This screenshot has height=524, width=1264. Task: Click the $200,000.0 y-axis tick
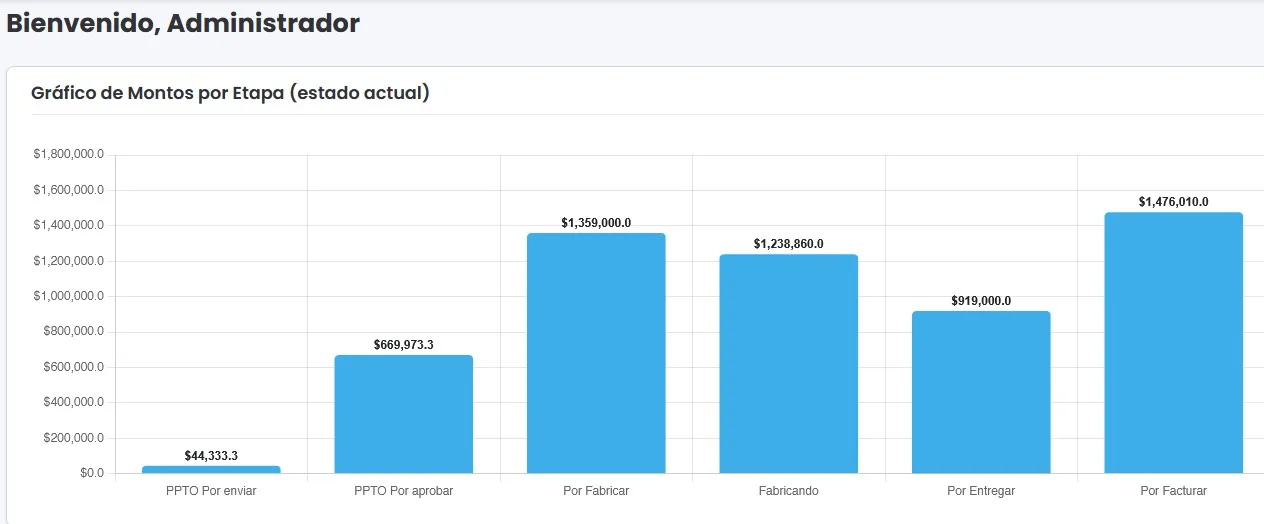pyautogui.click(x=73, y=438)
